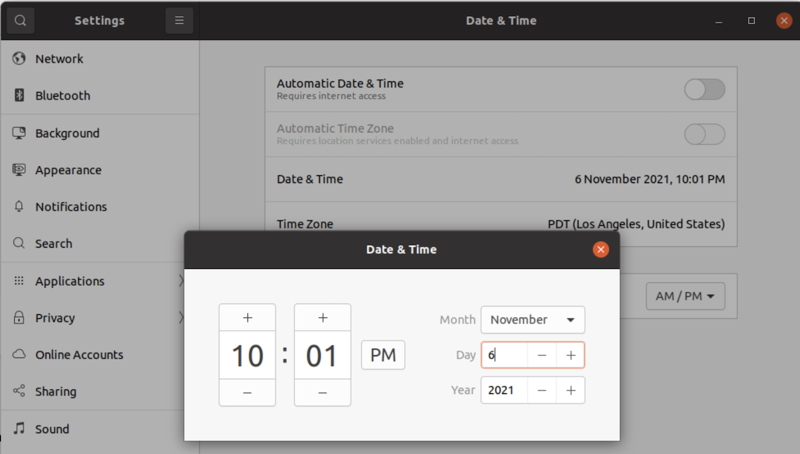Viewport: 800px width, 454px height.
Task: Open Network settings in sidebar
Action: [x=60, y=59]
